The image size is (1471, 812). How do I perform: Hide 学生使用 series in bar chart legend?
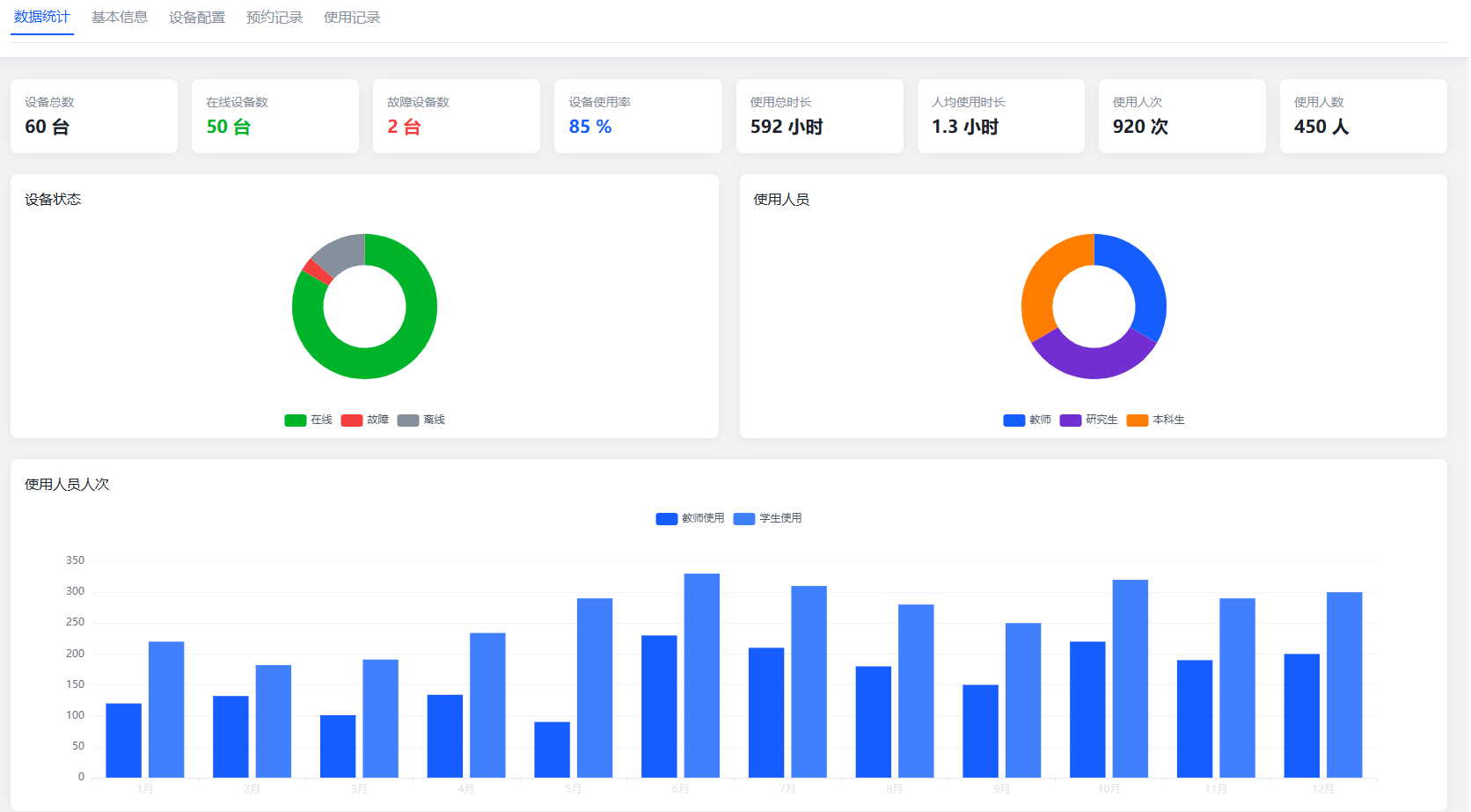click(x=768, y=518)
